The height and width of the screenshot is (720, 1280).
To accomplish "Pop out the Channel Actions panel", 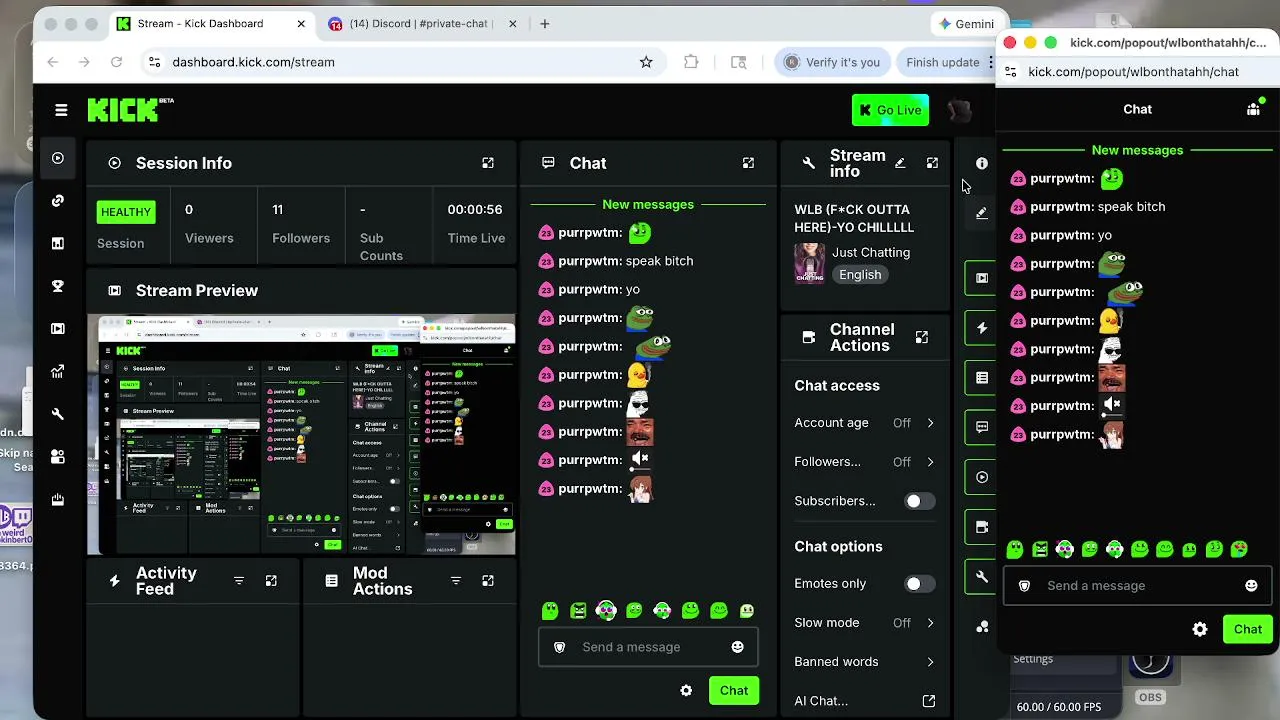I will (922, 338).
